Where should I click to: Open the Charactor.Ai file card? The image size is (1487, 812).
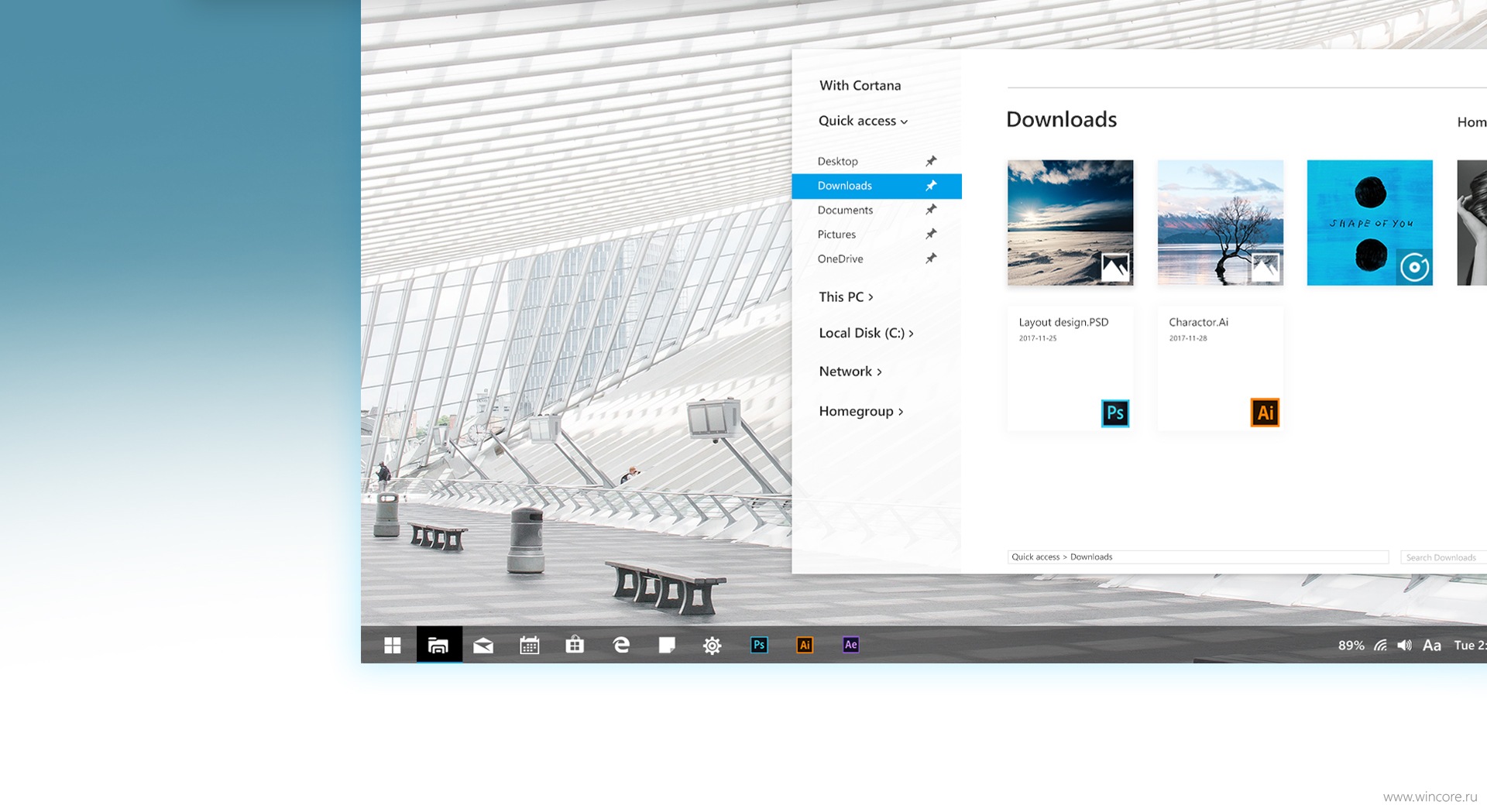click(x=1221, y=368)
